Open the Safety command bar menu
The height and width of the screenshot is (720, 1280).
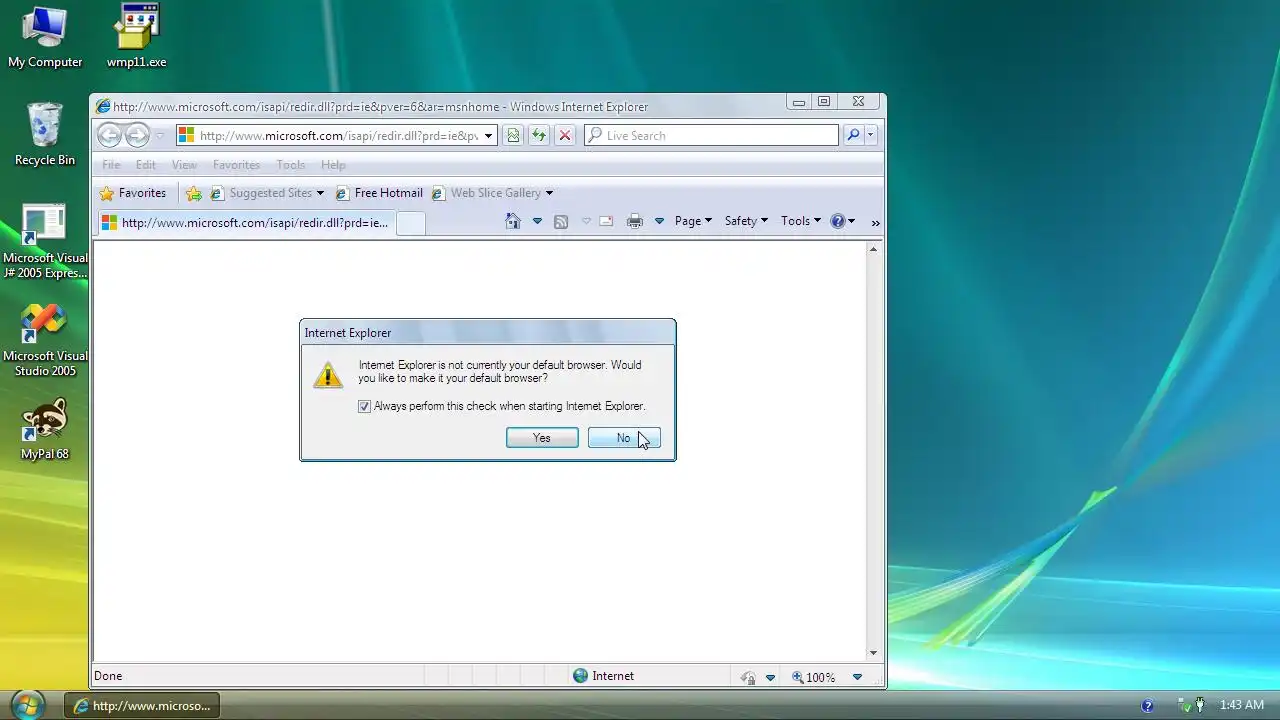(x=746, y=221)
